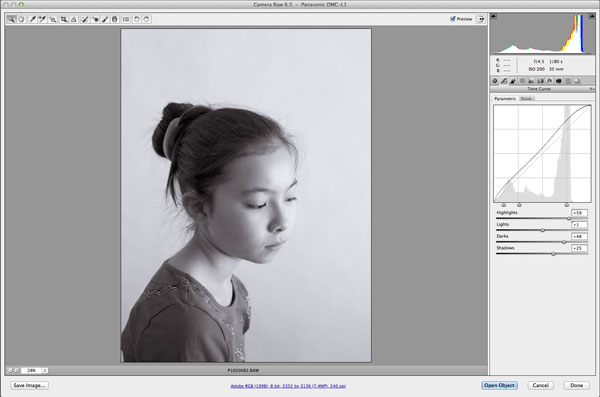The image size is (600, 397).
Task: Click the Highlights slider handle
Action: pyautogui.click(x=569, y=218)
